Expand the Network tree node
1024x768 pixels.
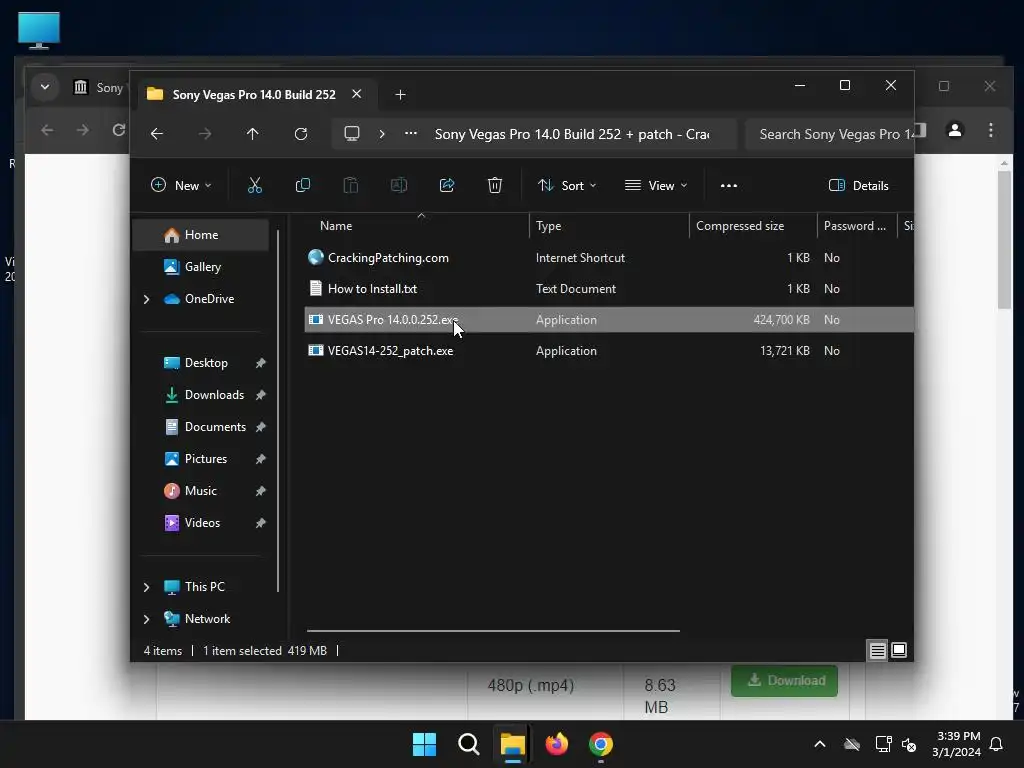pos(146,619)
